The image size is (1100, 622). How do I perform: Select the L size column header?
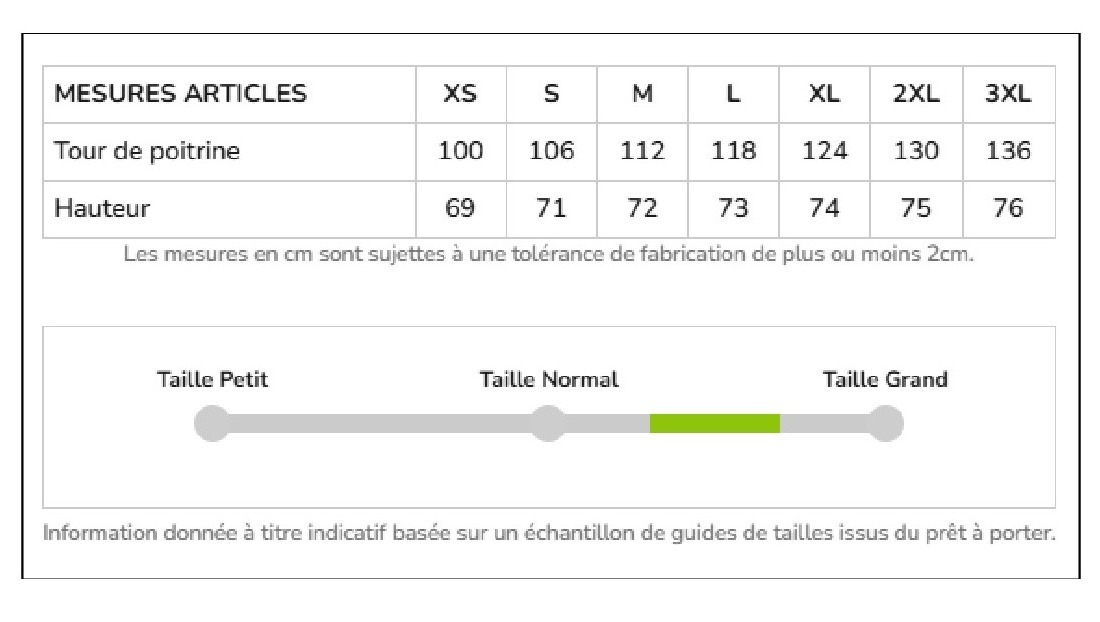pyautogui.click(x=733, y=94)
